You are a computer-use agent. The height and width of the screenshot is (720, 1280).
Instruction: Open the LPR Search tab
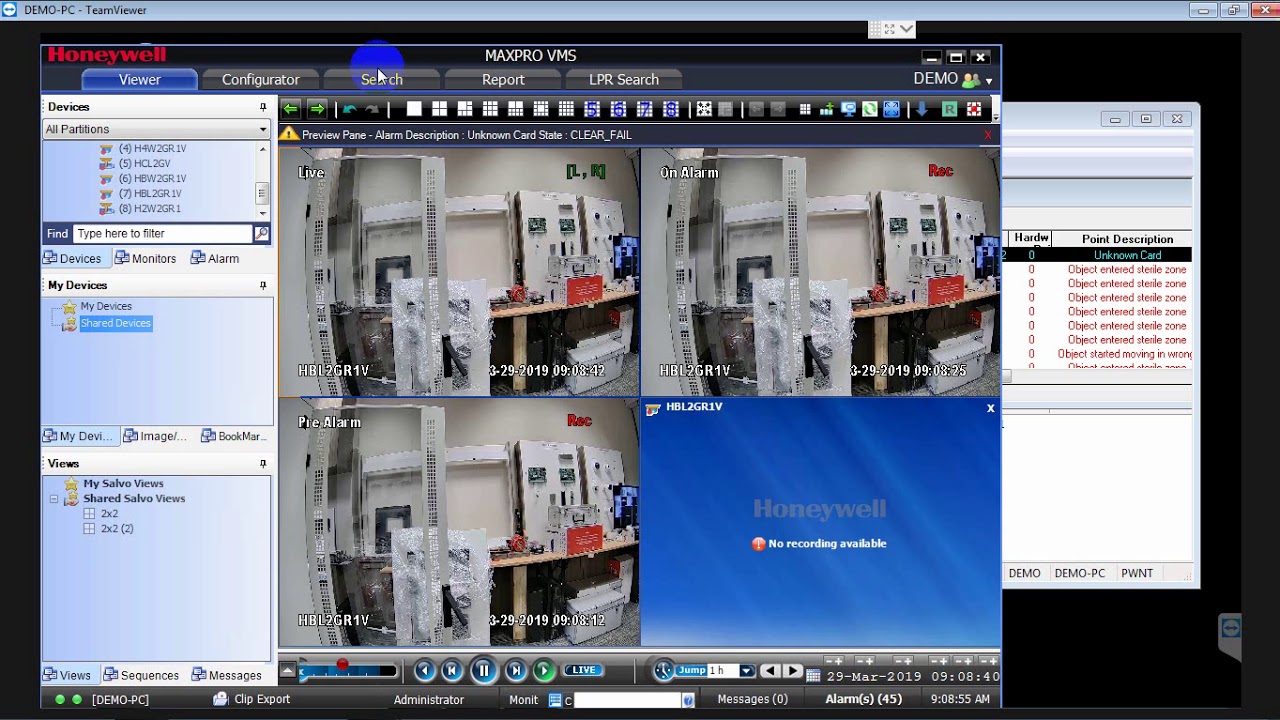[x=624, y=79]
